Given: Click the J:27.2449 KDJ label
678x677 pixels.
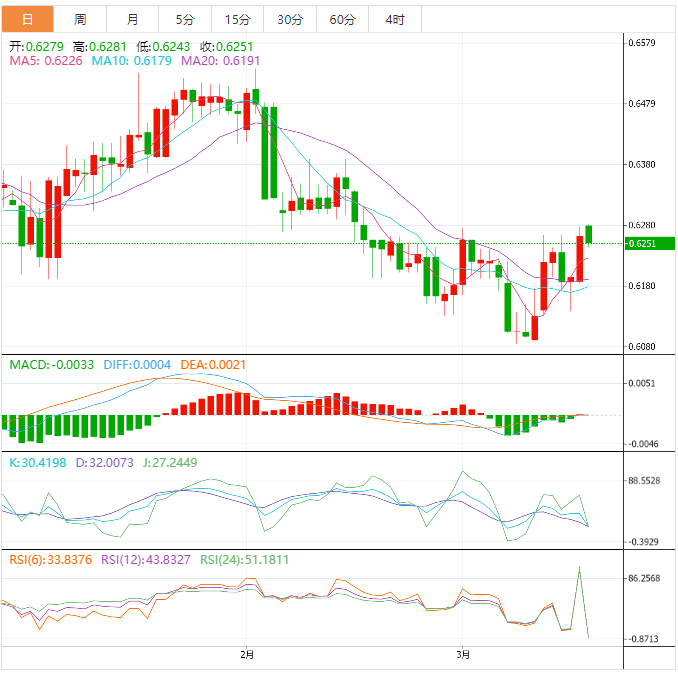Looking at the screenshot, I should (170, 463).
